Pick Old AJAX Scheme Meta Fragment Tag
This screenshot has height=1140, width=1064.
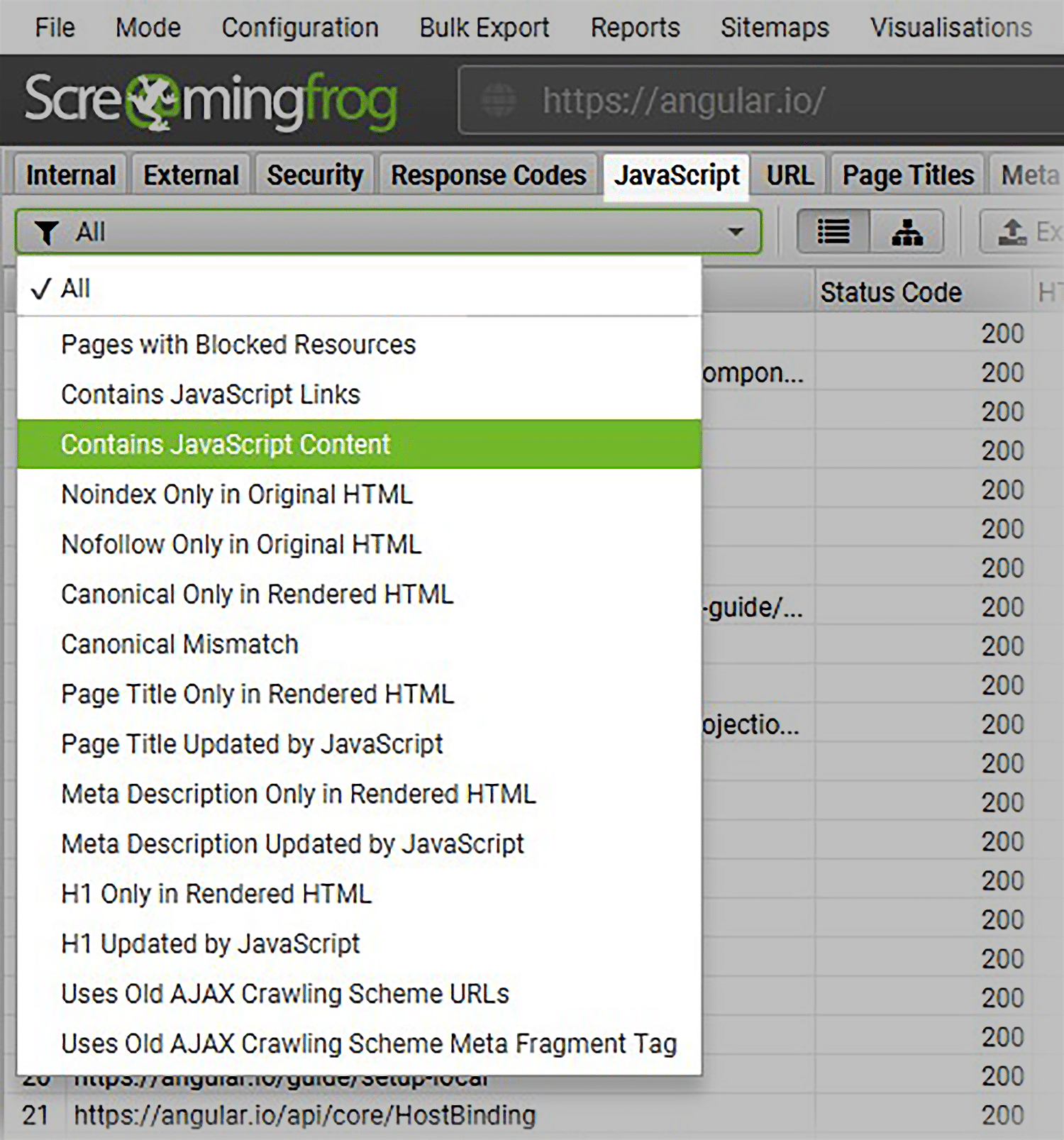tap(359, 1044)
